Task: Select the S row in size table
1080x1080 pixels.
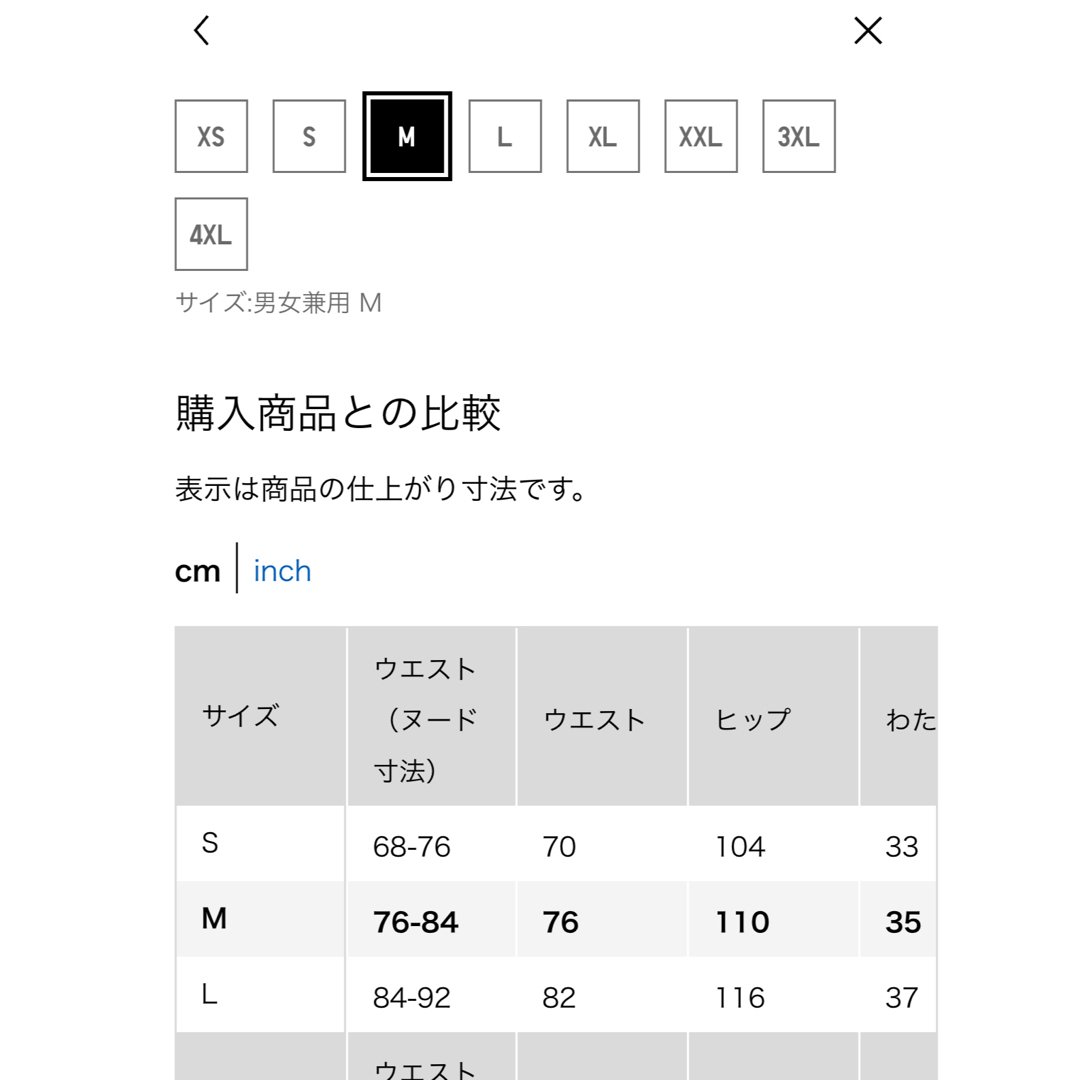Action: point(556,844)
